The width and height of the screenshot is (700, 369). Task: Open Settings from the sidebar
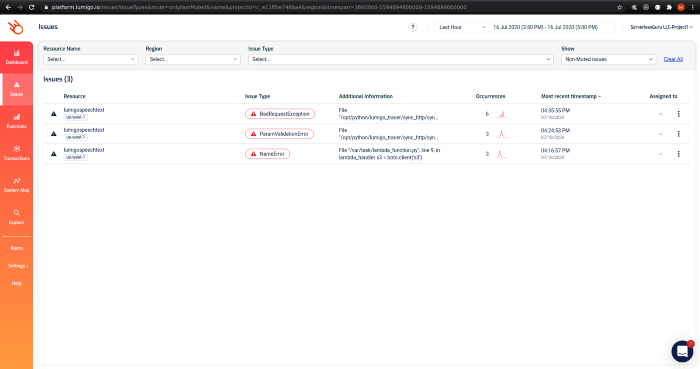[18, 266]
